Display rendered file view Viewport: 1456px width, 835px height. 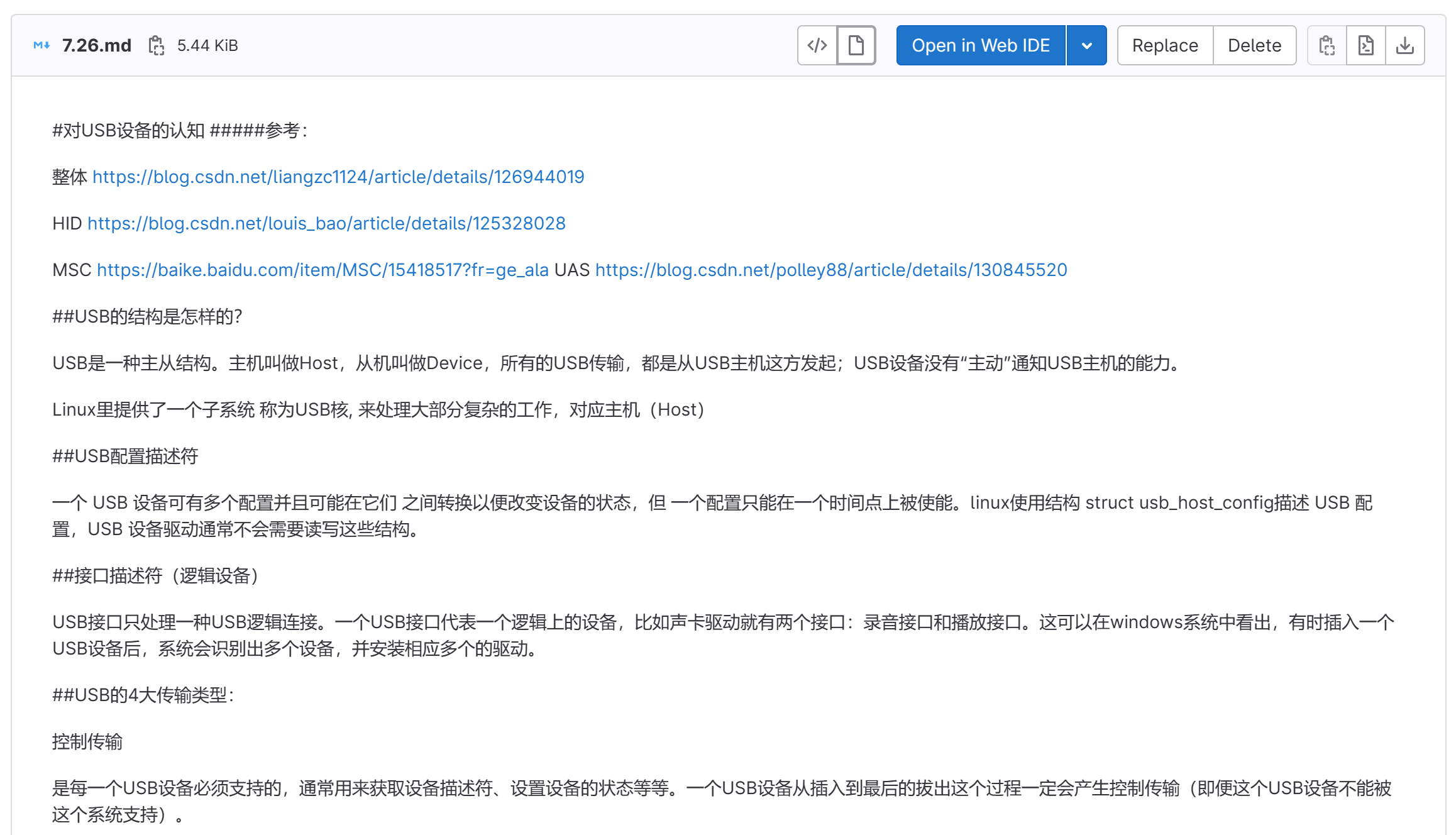click(856, 45)
